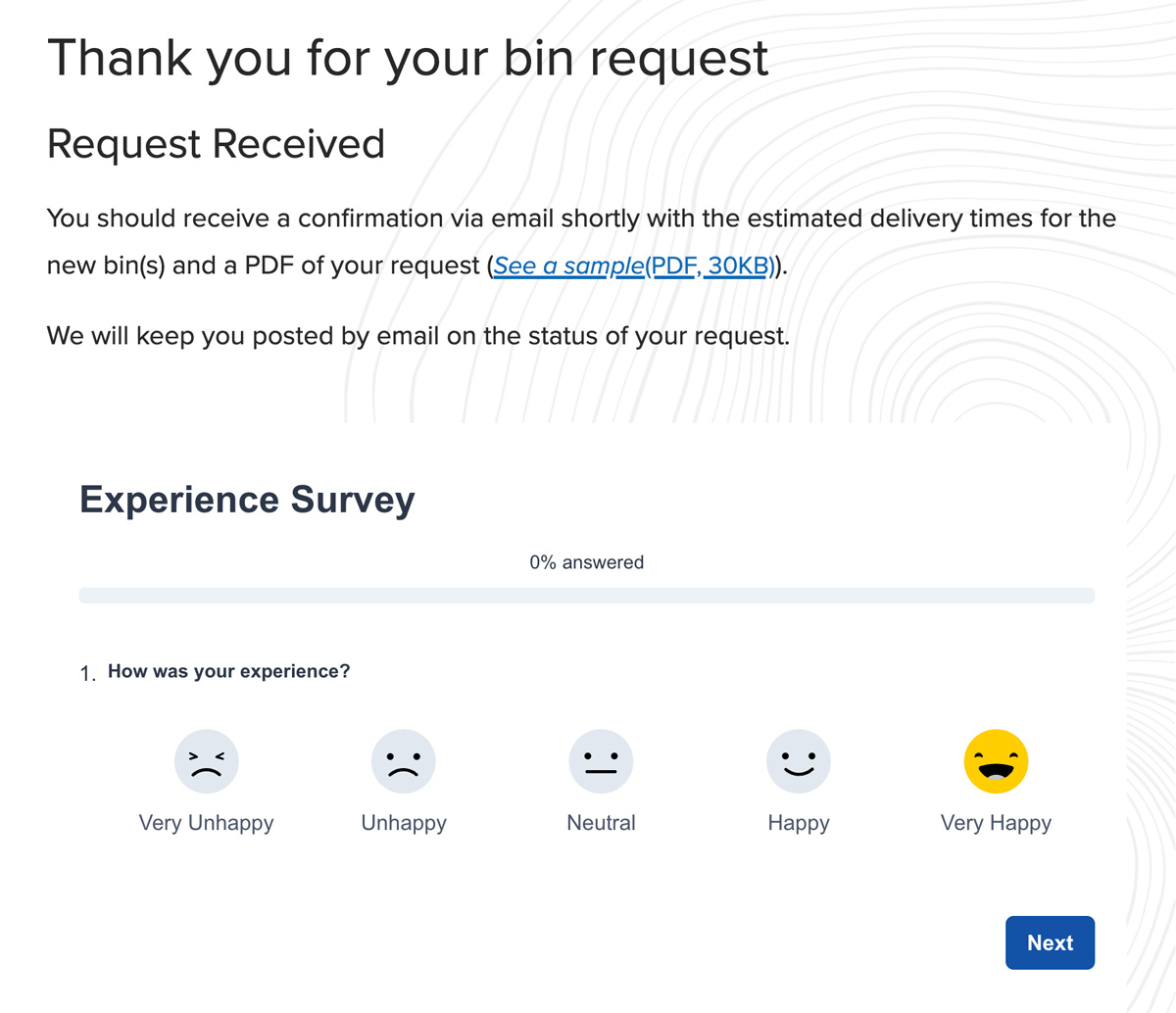Select the Happy smiling face icon
The width and height of the screenshot is (1176, 1013).
click(x=798, y=761)
